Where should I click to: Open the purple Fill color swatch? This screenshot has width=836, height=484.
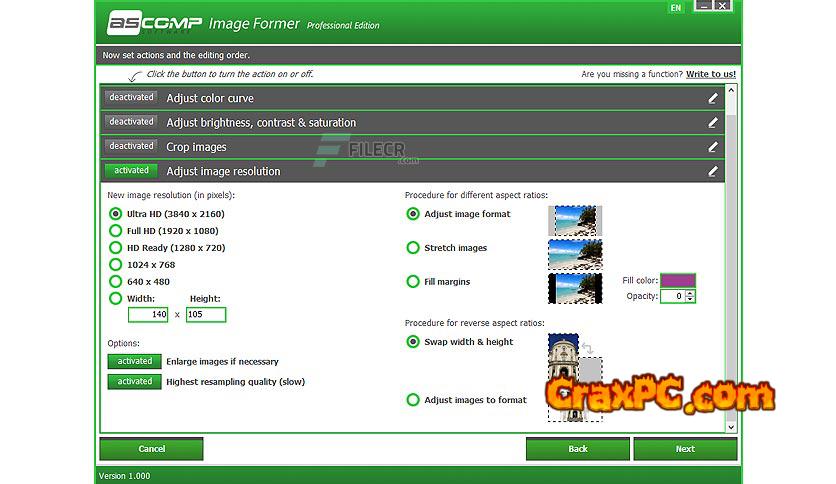click(x=678, y=280)
